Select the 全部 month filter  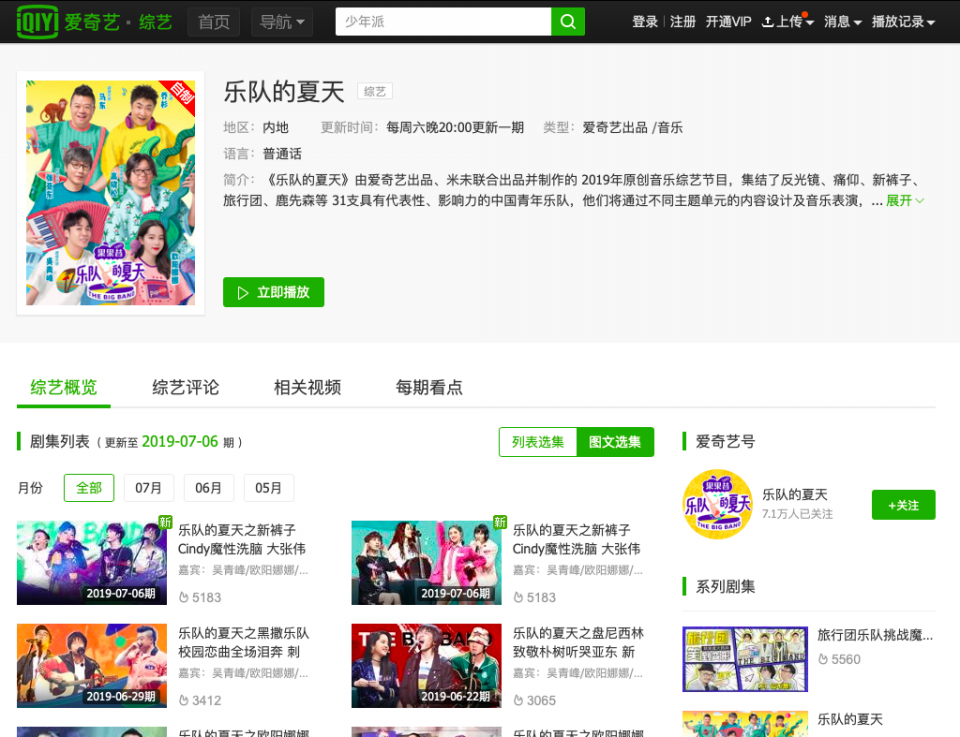click(x=89, y=488)
